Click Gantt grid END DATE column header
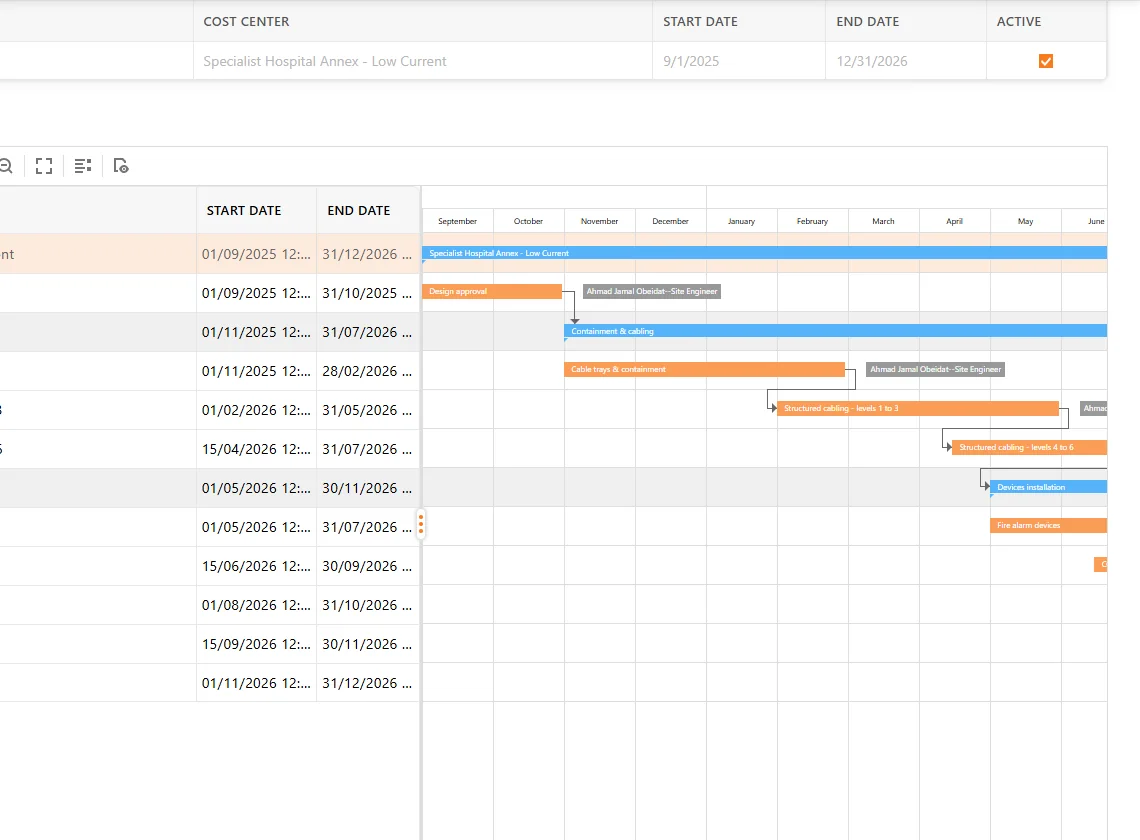The width and height of the screenshot is (1140, 840). tap(368, 210)
